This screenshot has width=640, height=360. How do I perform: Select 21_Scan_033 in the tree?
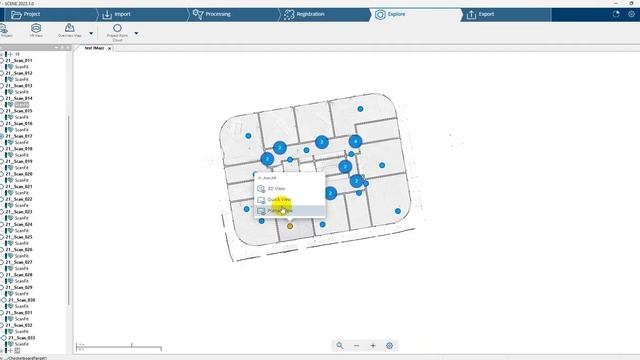[x=22, y=338]
